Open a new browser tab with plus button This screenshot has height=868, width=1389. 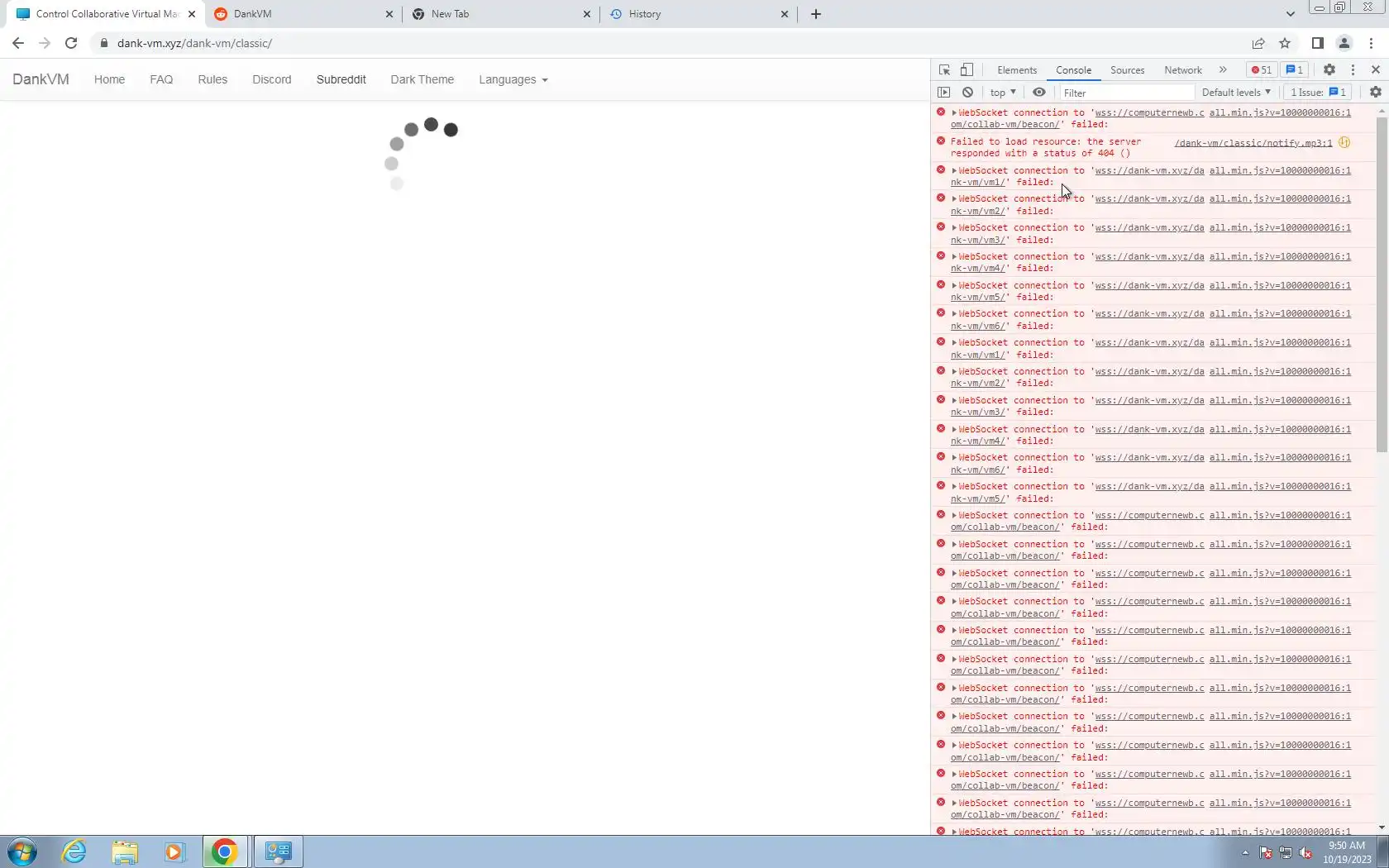coord(816,14)
